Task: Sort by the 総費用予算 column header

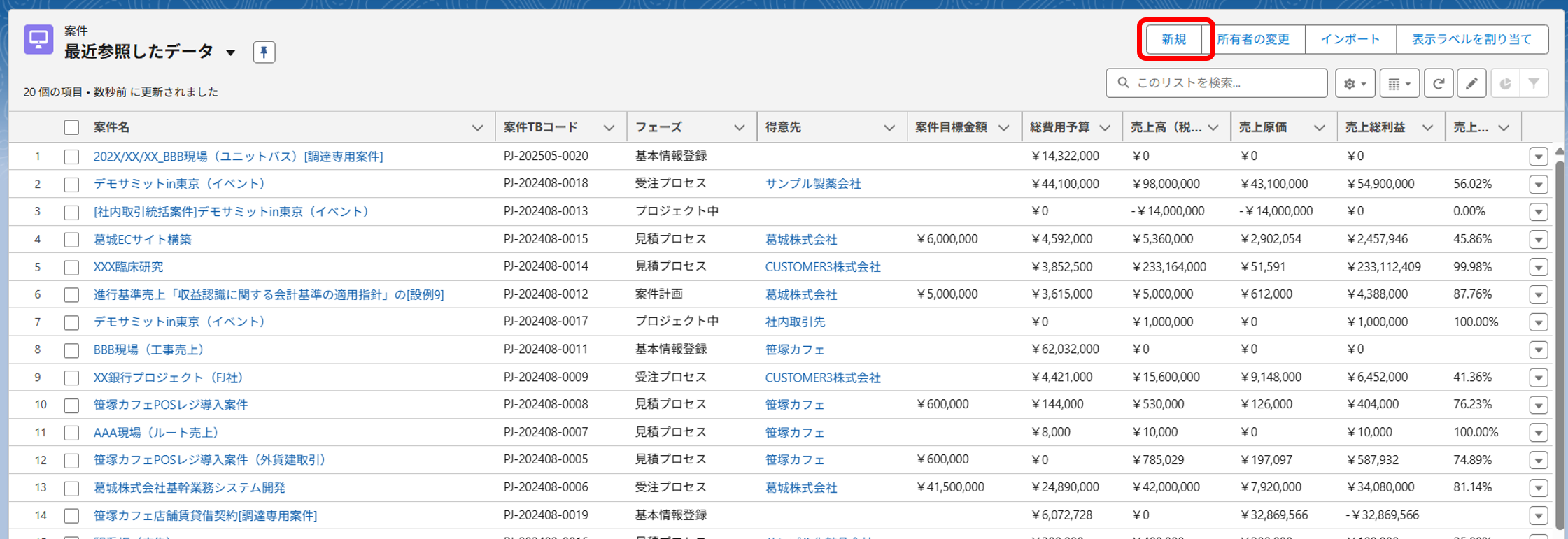Action: coord(1059,127)
